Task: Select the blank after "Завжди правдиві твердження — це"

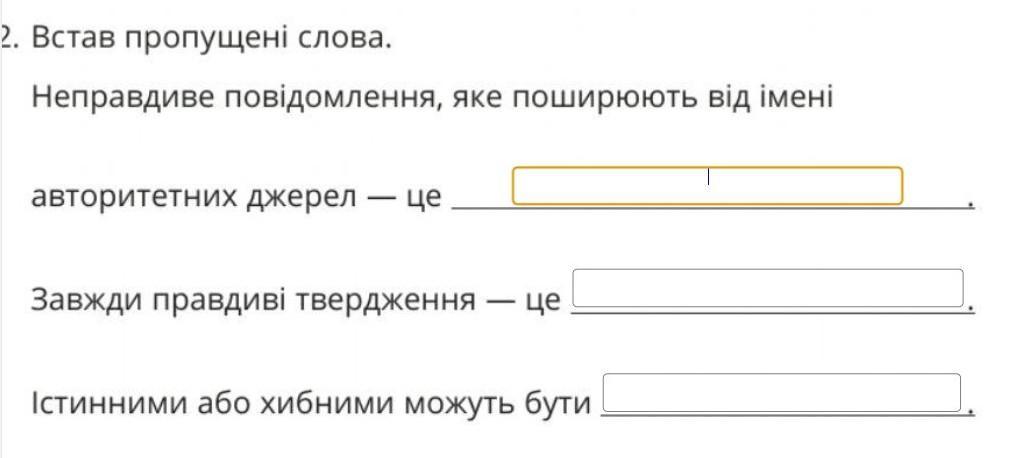Action: (x=768, y=288)
